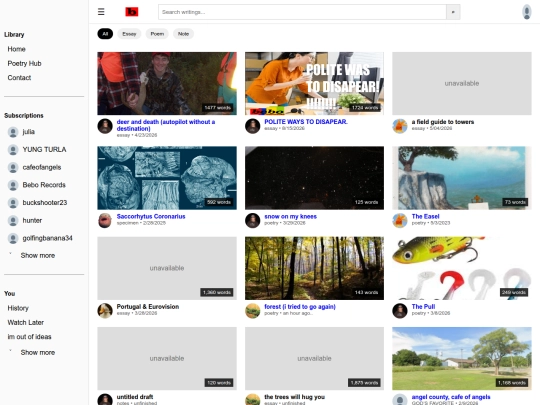Open the search options dropdown arrow
The height and width of the screenshot is (405, 540).
pos(453,12)
